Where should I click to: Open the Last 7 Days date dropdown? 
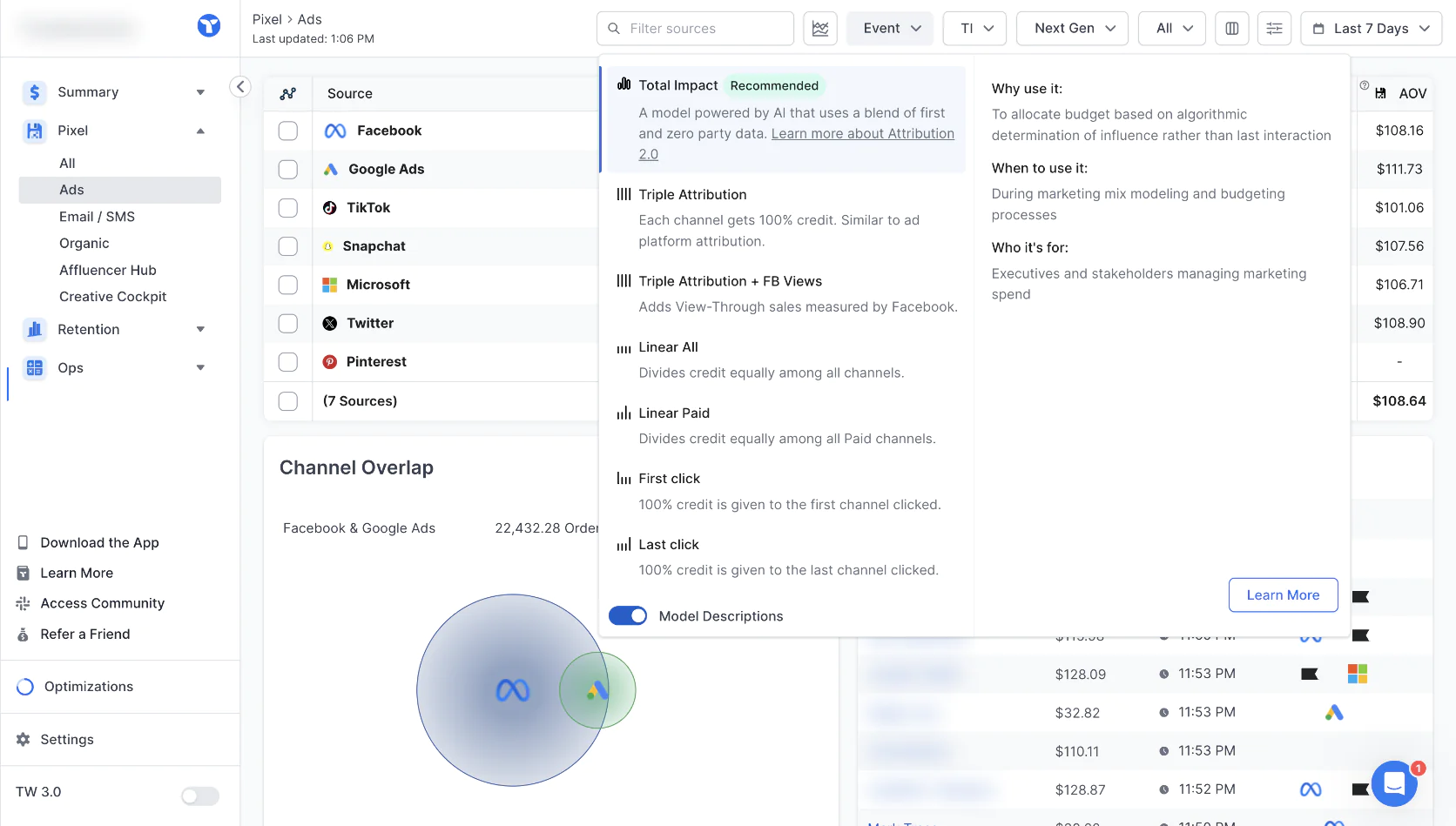1371,29
